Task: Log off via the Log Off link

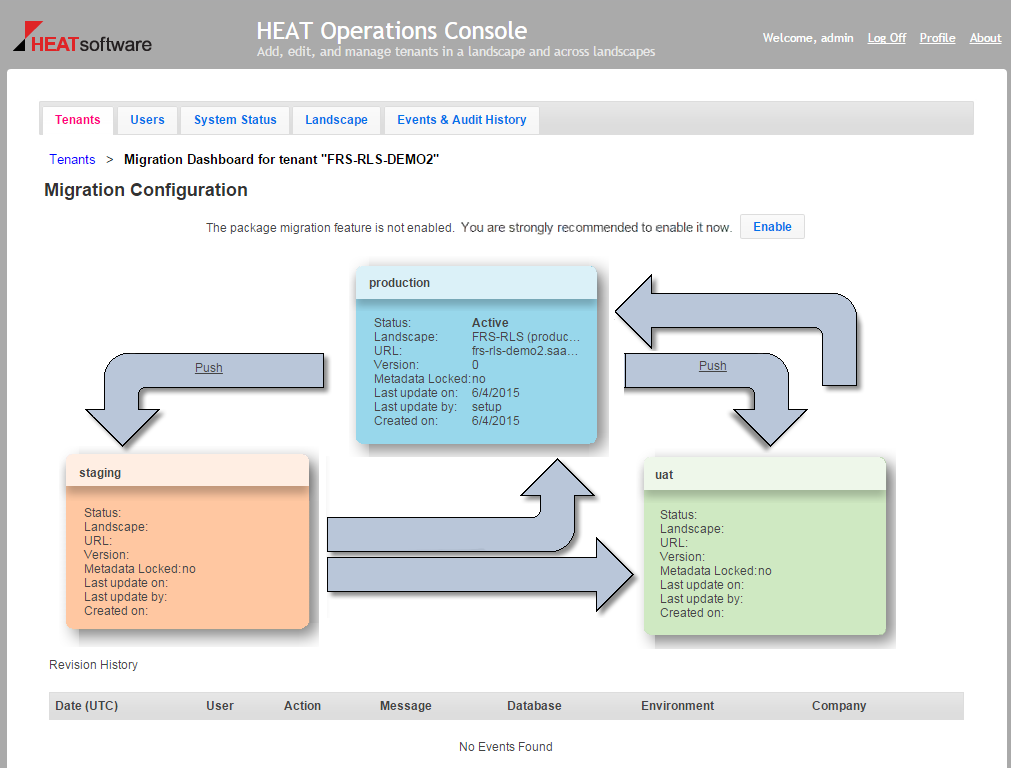Action: [x=887, y=38]
